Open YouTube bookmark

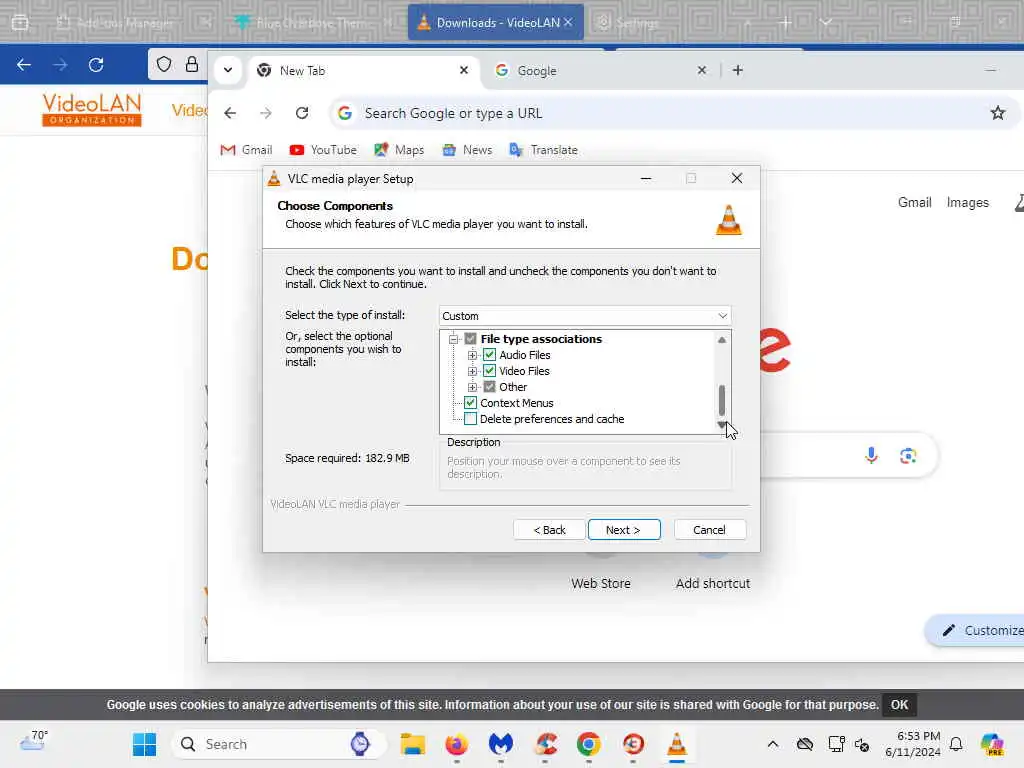tap(323, 150)
